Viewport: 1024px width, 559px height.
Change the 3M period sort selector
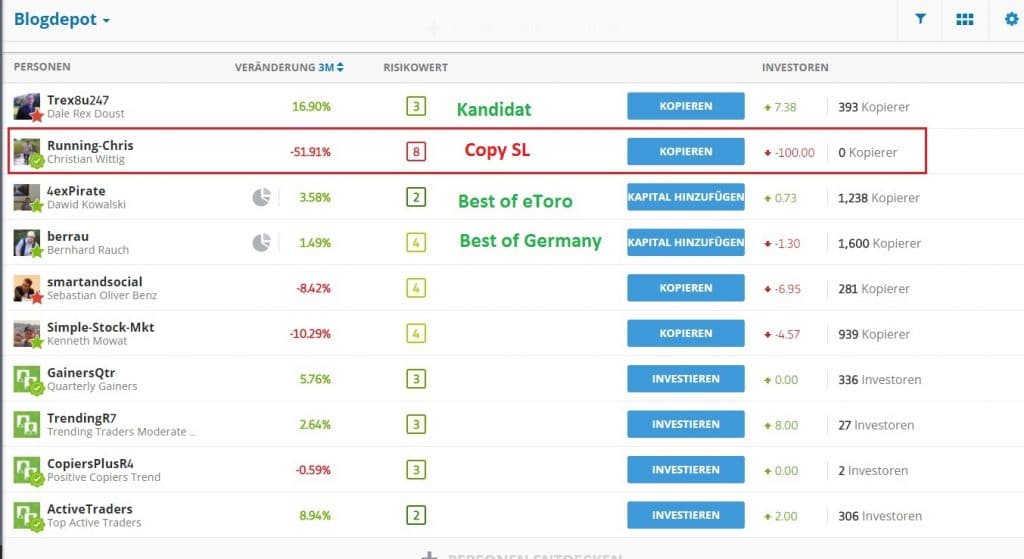[x=331, y=67]
